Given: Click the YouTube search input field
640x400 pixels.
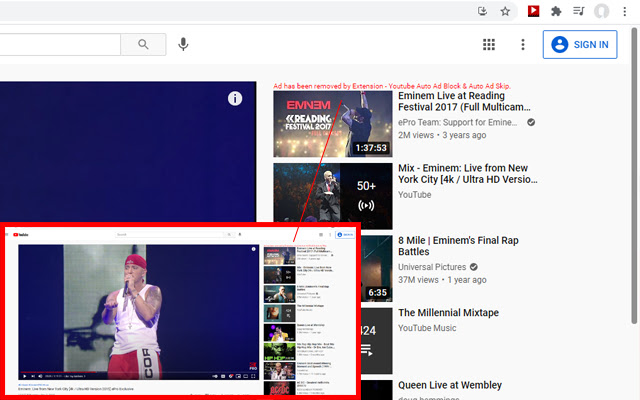Looking at the screenshot, I should (x=60, y=44).
